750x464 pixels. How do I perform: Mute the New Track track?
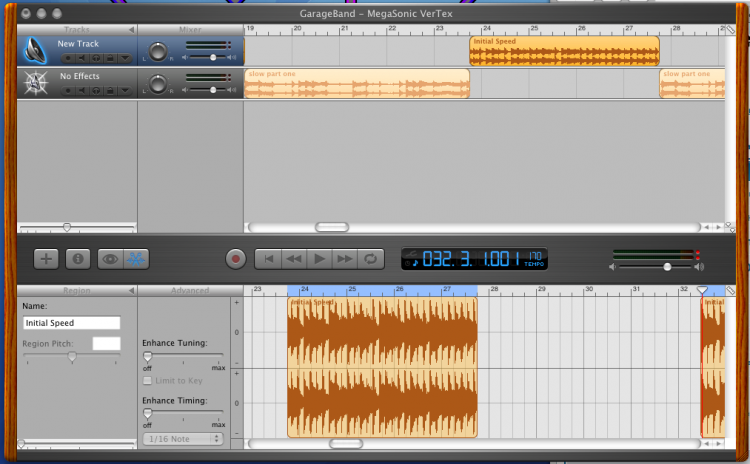[x=82, y=58]
